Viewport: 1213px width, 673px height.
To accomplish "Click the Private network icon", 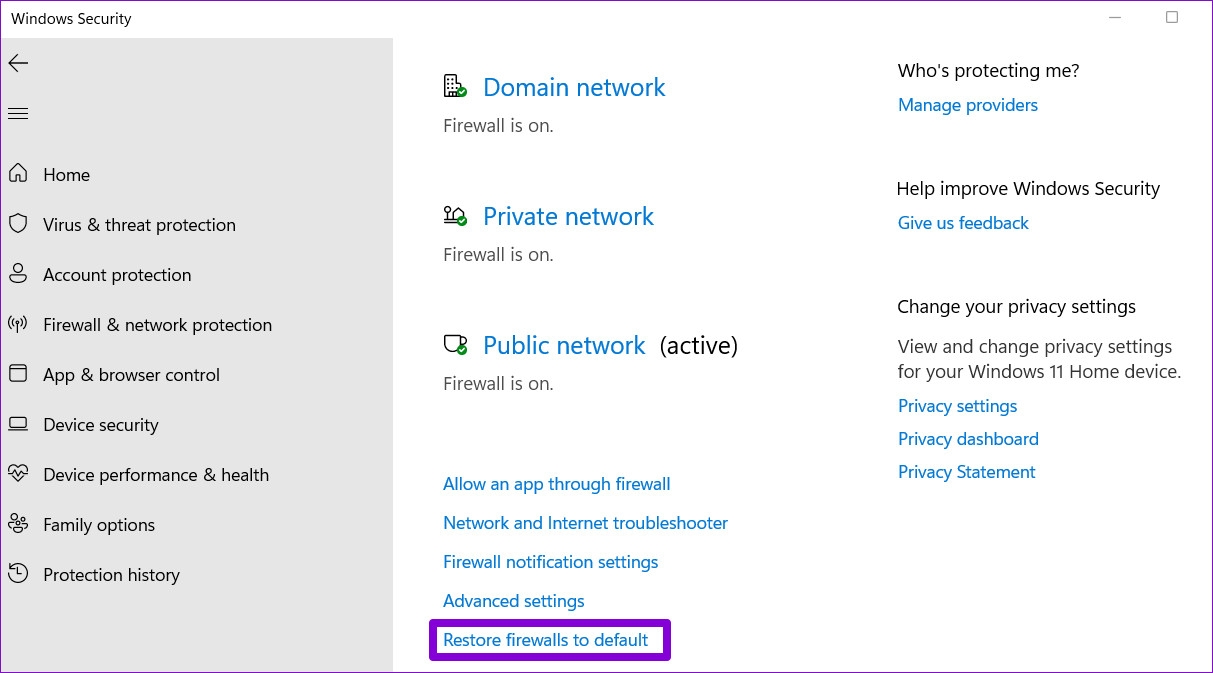I will [x=455, y=216].
